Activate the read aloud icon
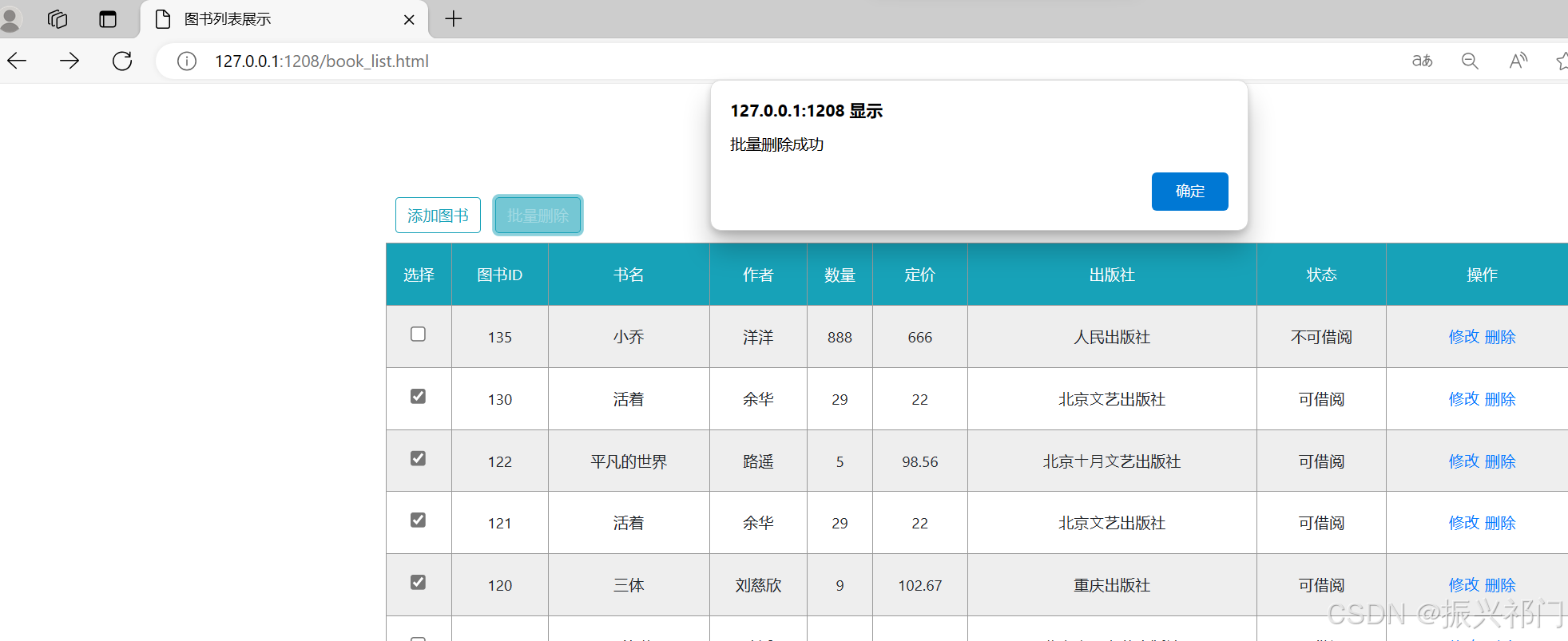1568x641 pixels. (1518, 61)
